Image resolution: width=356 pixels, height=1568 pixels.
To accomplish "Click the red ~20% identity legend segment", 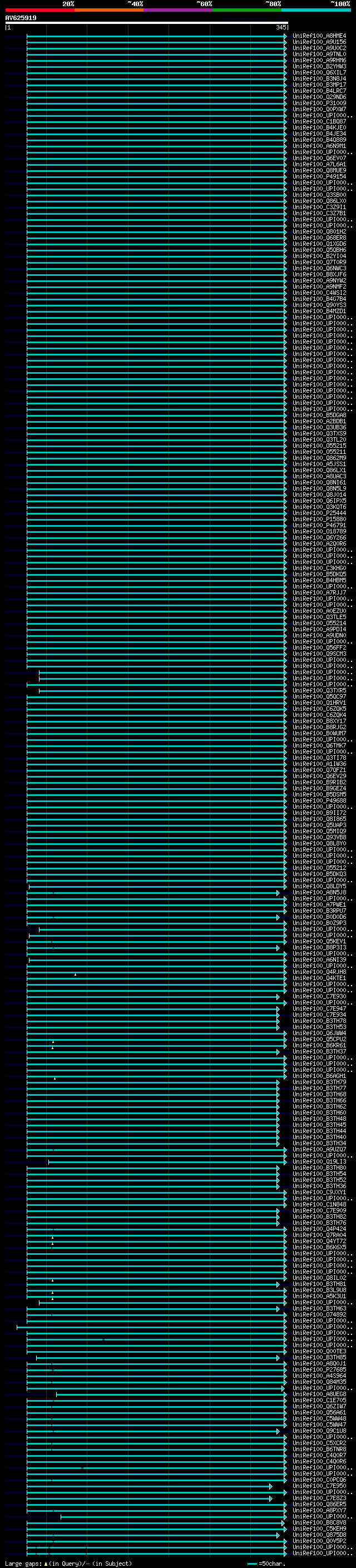I will [x=39, y=10].
